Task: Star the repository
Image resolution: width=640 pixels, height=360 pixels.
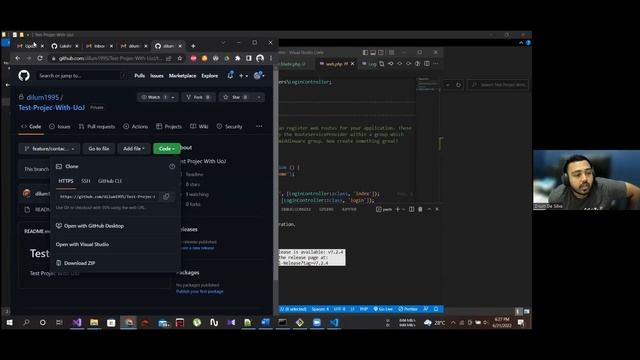Action: point(235,97)
